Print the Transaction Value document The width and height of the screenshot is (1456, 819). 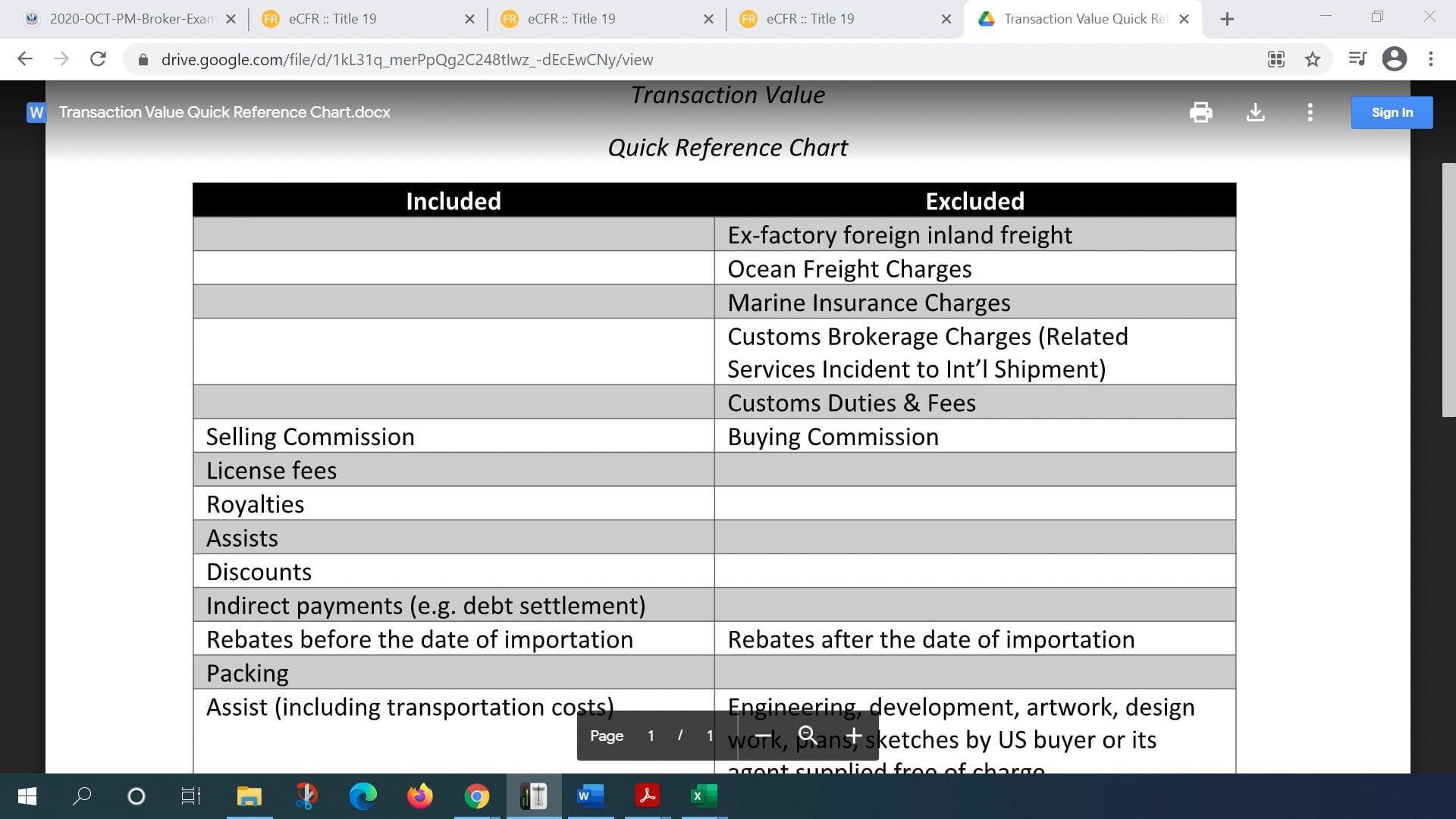click(x=1201, y=112)
